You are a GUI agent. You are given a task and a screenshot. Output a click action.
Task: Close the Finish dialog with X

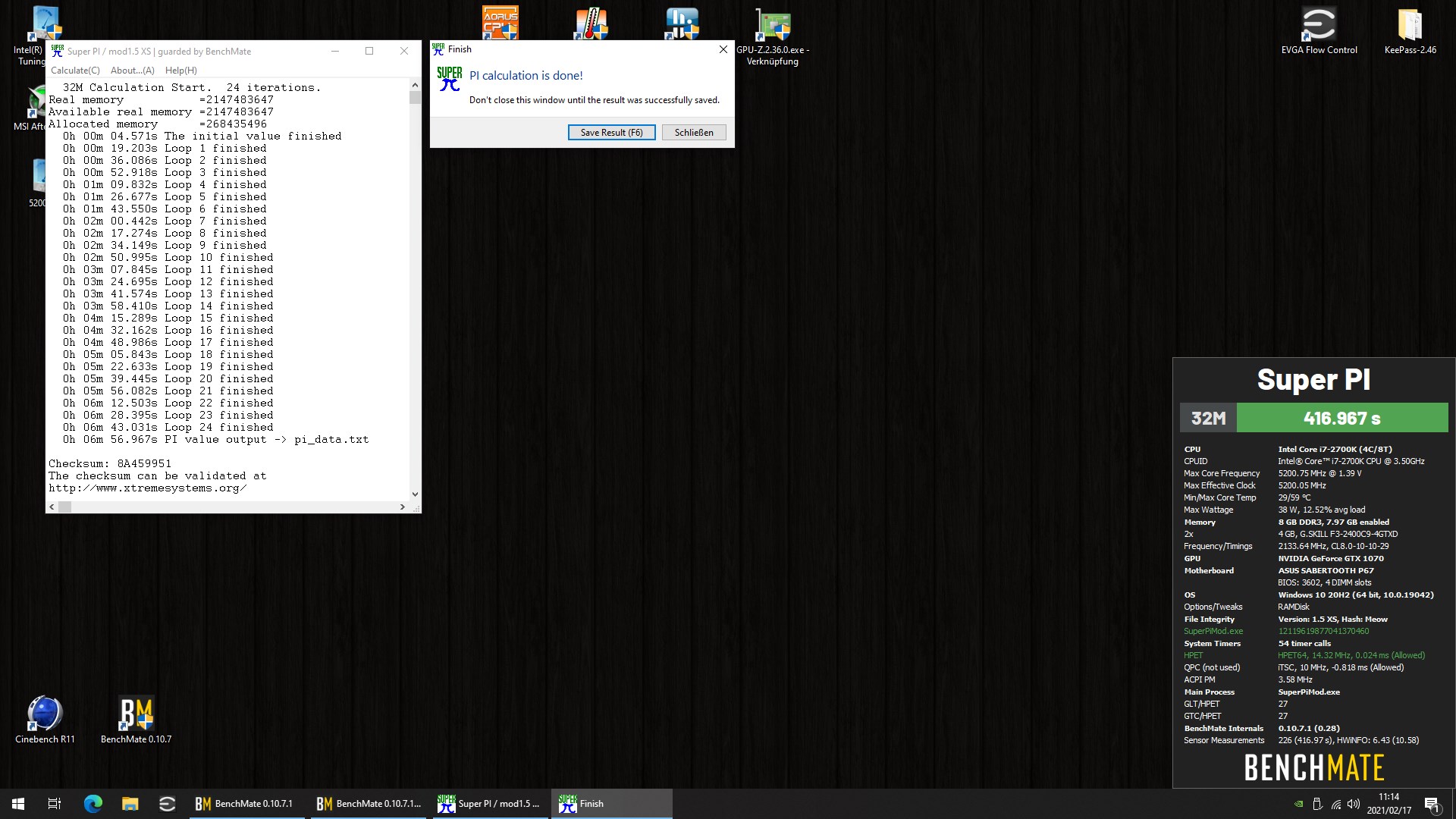(x=723, y=49)
